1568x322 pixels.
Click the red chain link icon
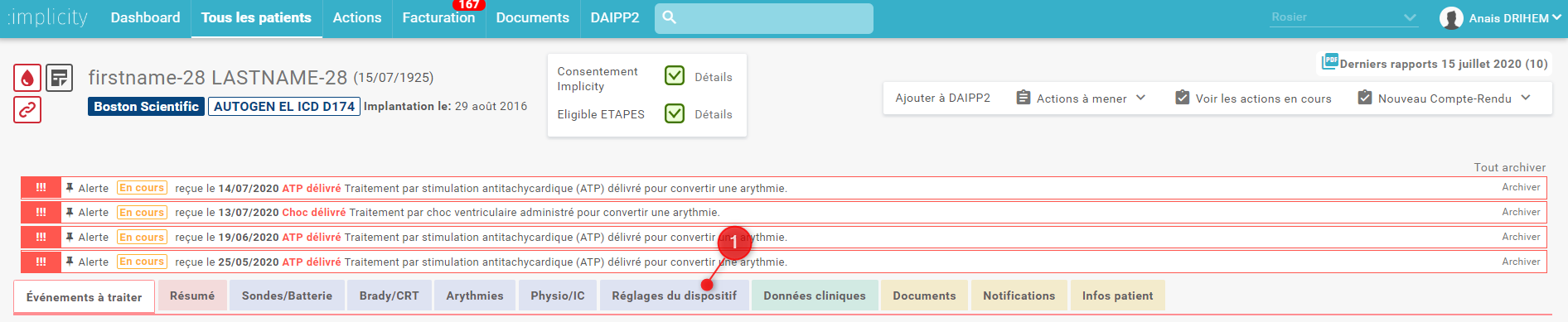click(27, 109)
